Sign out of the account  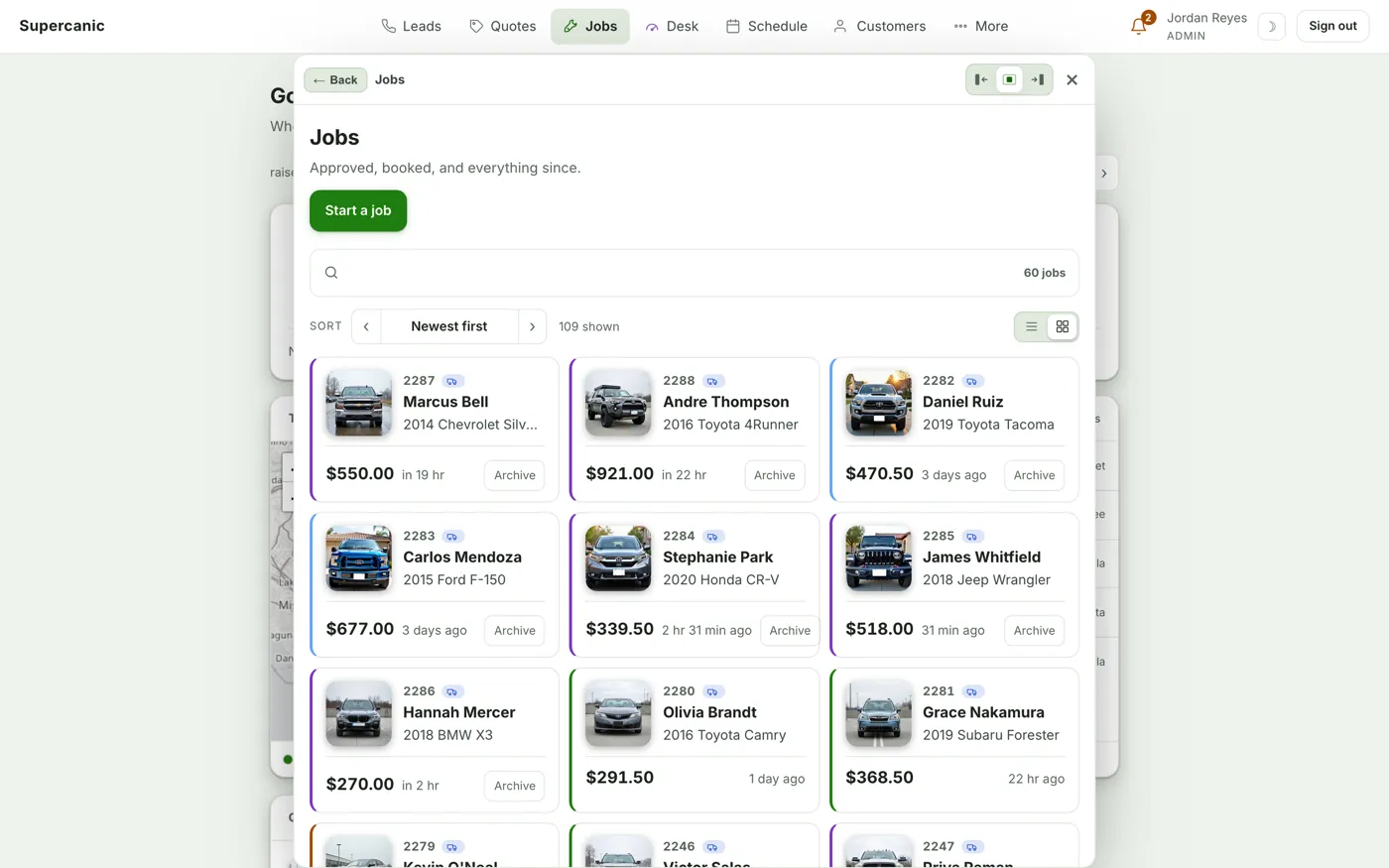pyautogui.click(x=1332, y=27)
